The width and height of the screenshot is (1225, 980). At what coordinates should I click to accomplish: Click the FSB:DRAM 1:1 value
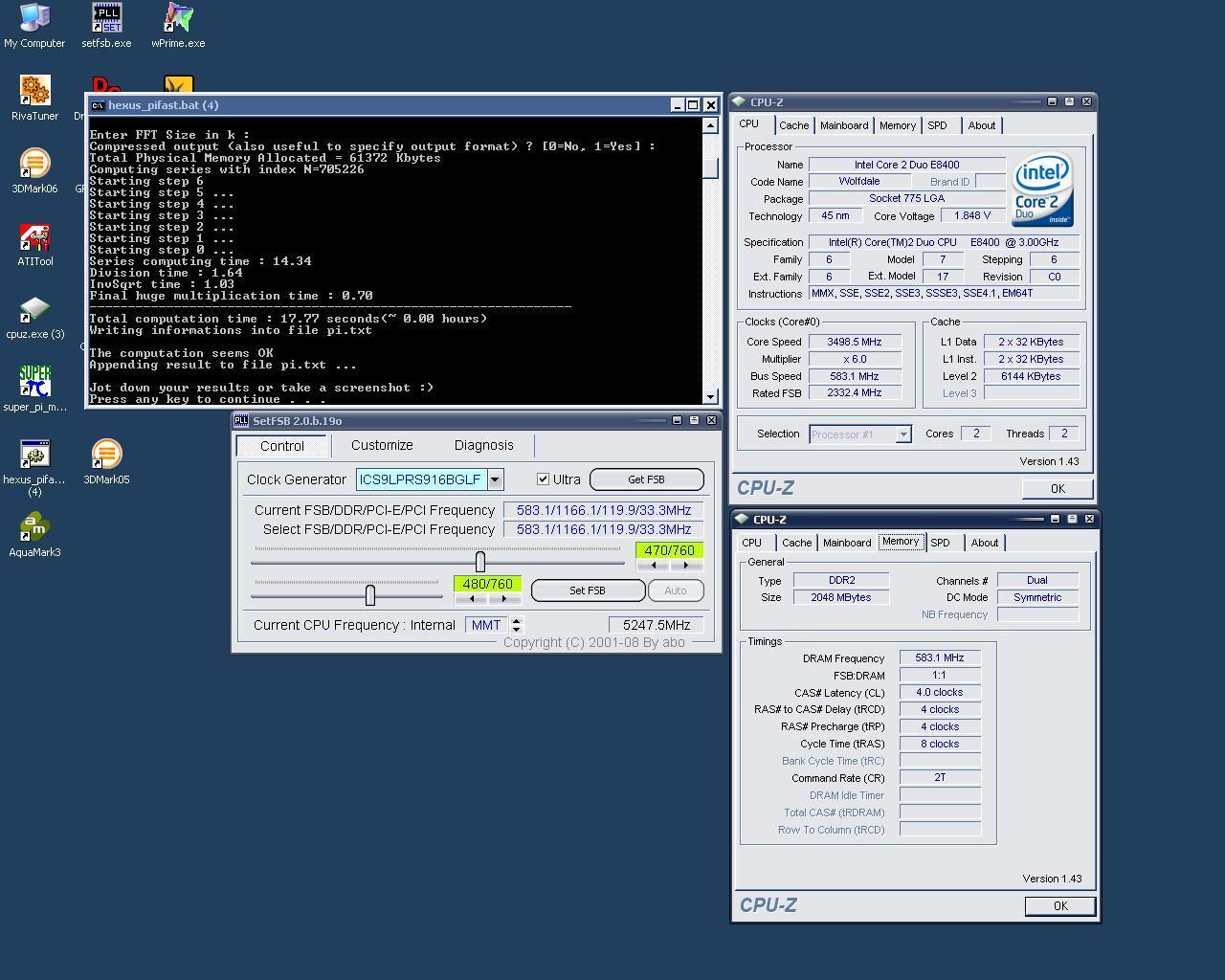[x=940, y=675]
